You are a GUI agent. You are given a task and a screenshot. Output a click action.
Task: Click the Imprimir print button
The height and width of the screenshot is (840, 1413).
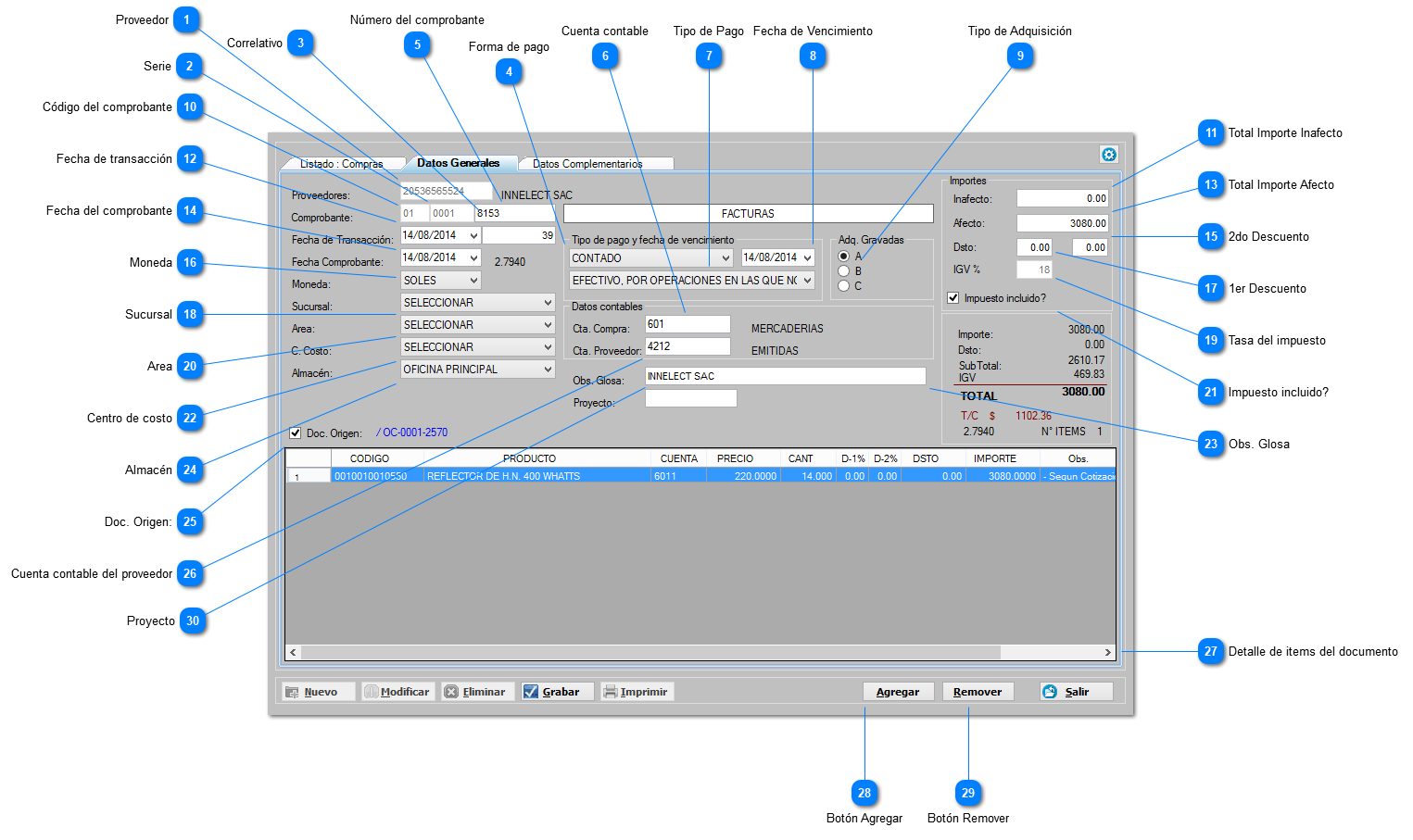tap(636, 692)
